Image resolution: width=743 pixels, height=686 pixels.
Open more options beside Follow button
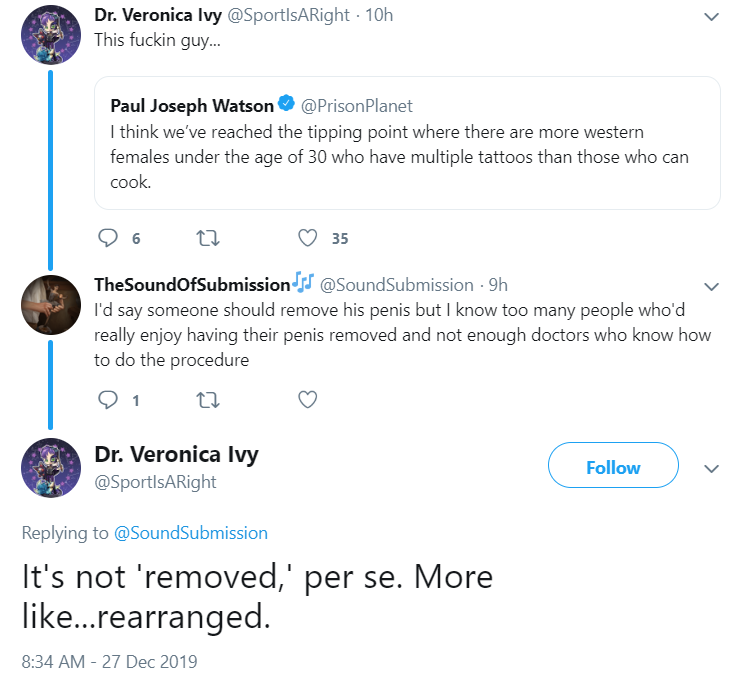(711, 468)
